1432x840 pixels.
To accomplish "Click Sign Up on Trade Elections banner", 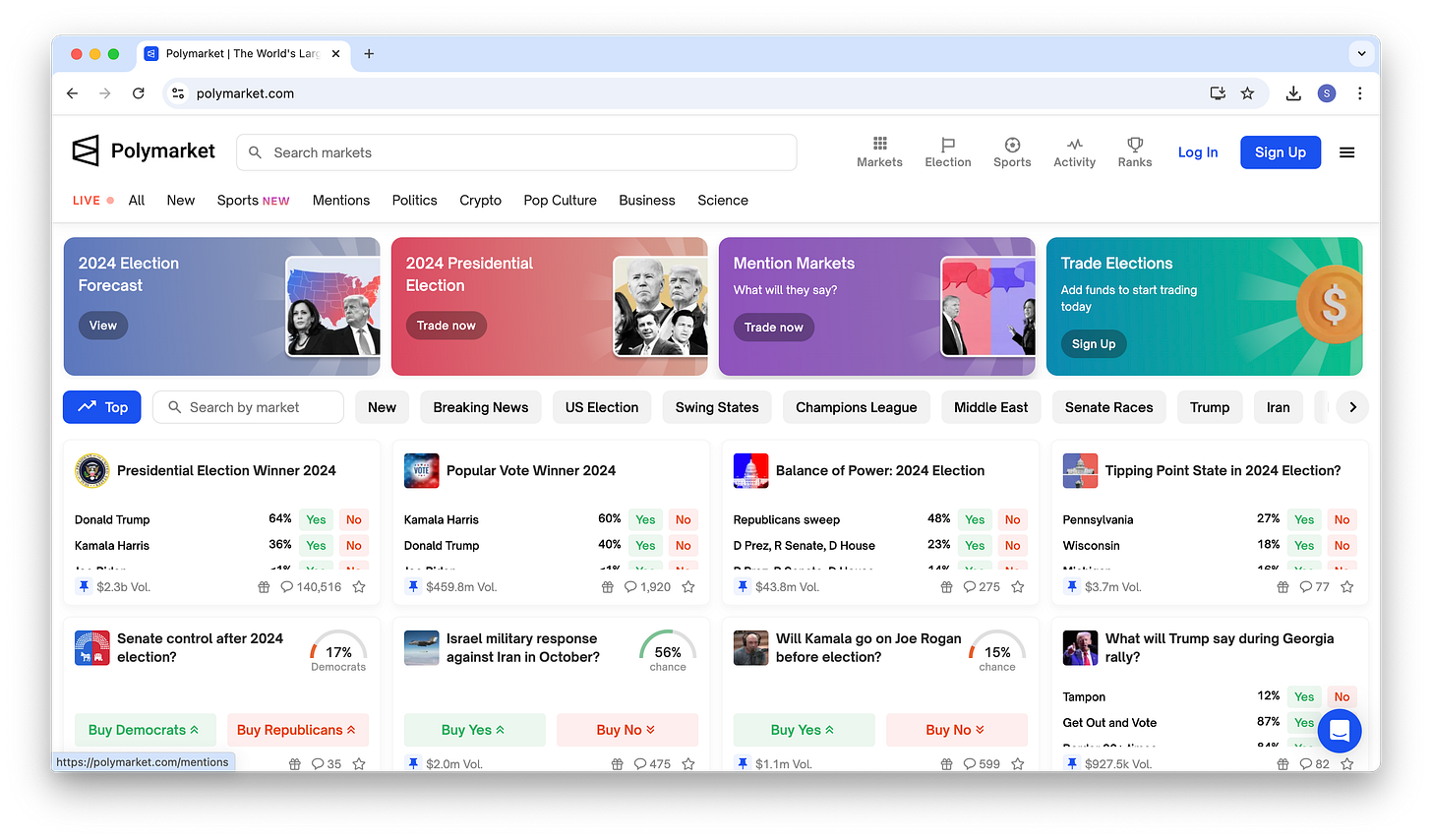I will click(x=1094, y=344).
